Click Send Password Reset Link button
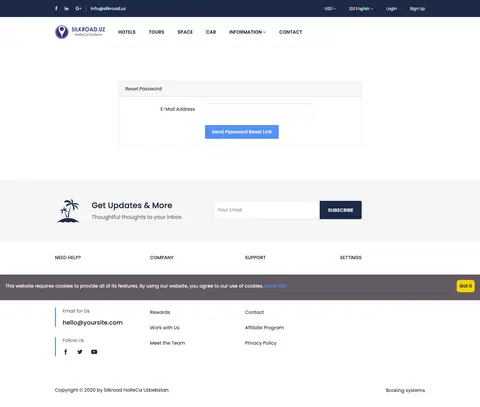 coord(242,132)
